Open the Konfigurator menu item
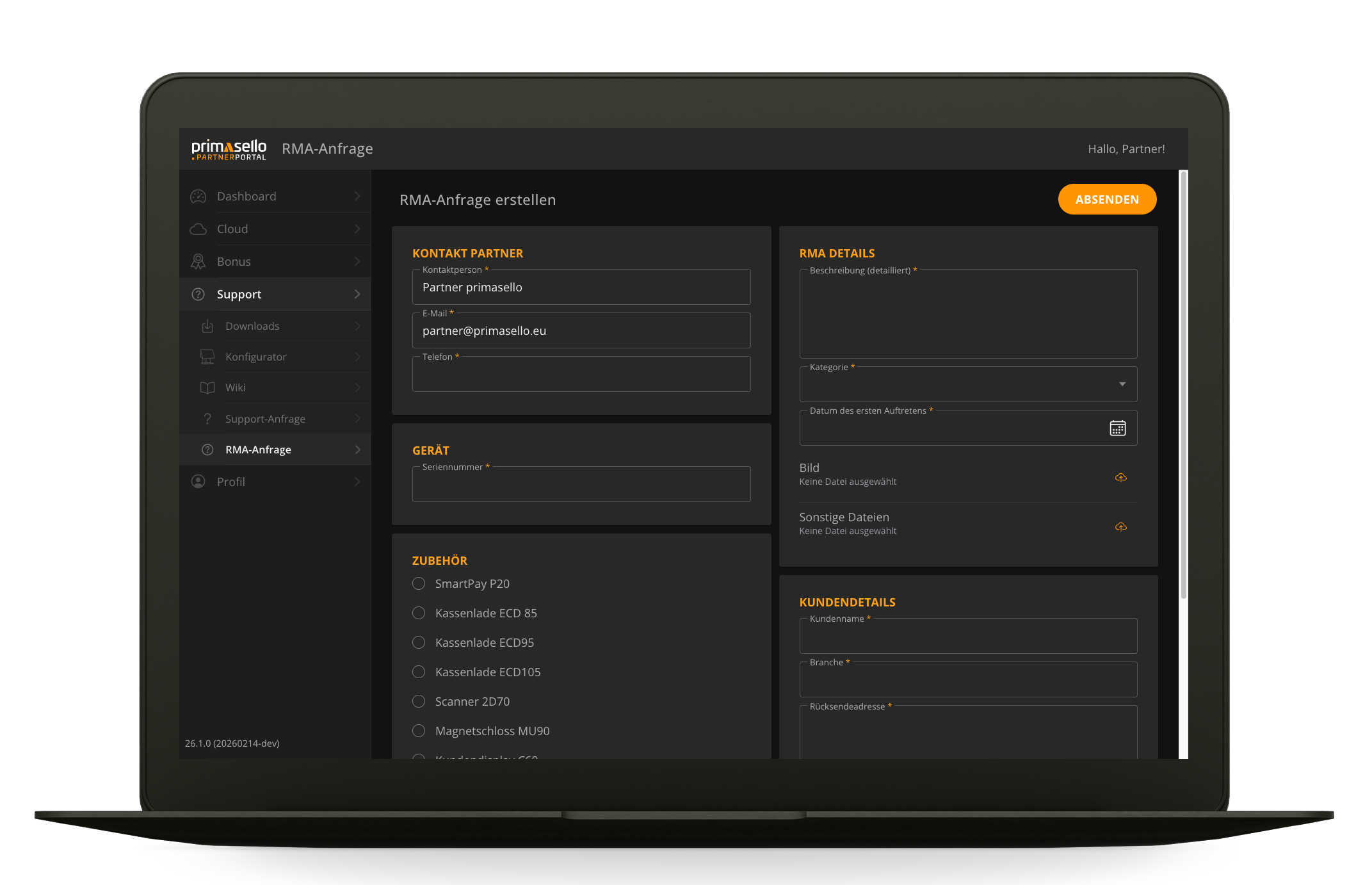This screenshot has width=1372, height=885. tap(256, 357)
